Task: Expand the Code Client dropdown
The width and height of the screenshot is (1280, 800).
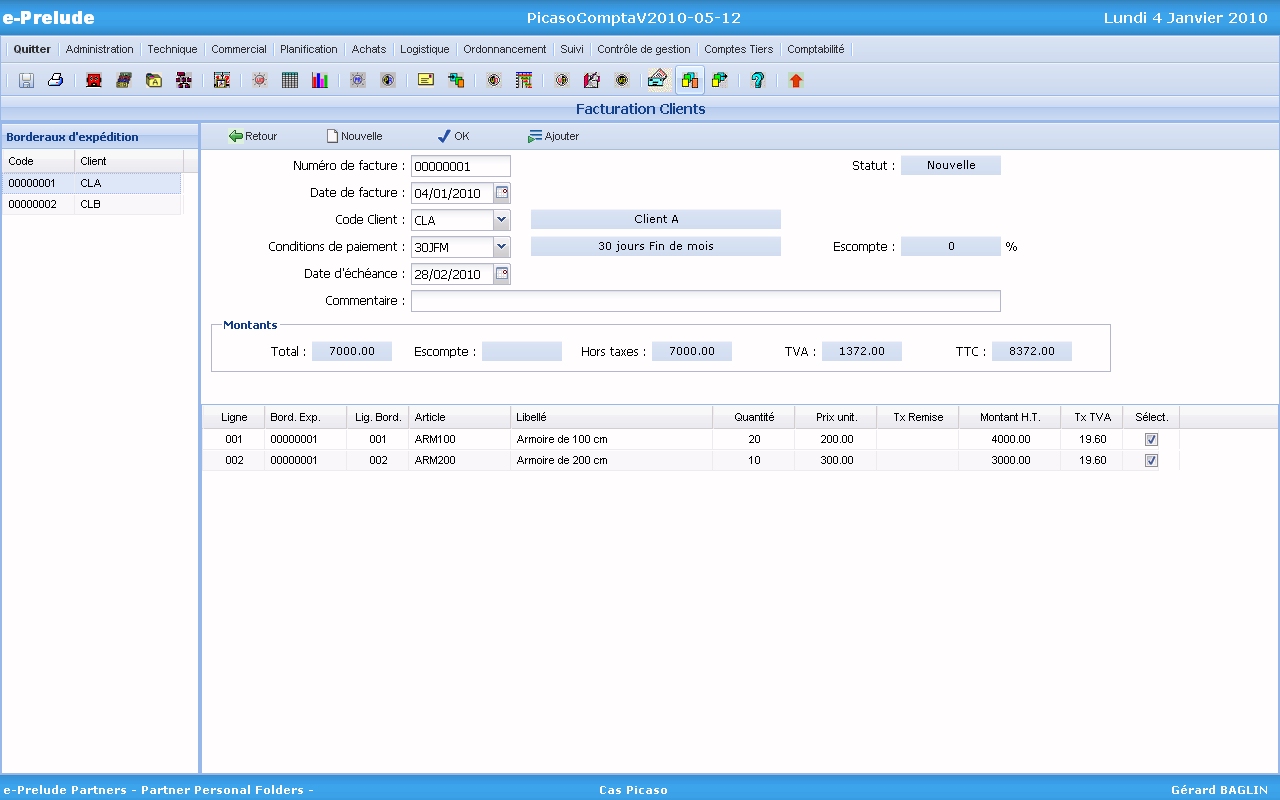Action: click(502, 220)
